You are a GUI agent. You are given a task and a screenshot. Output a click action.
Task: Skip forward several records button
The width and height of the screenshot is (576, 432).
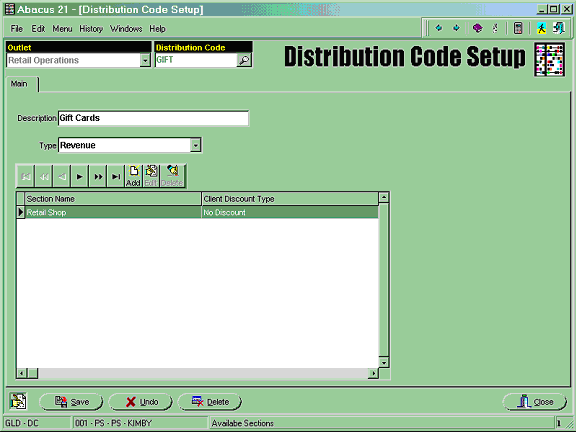98,176
